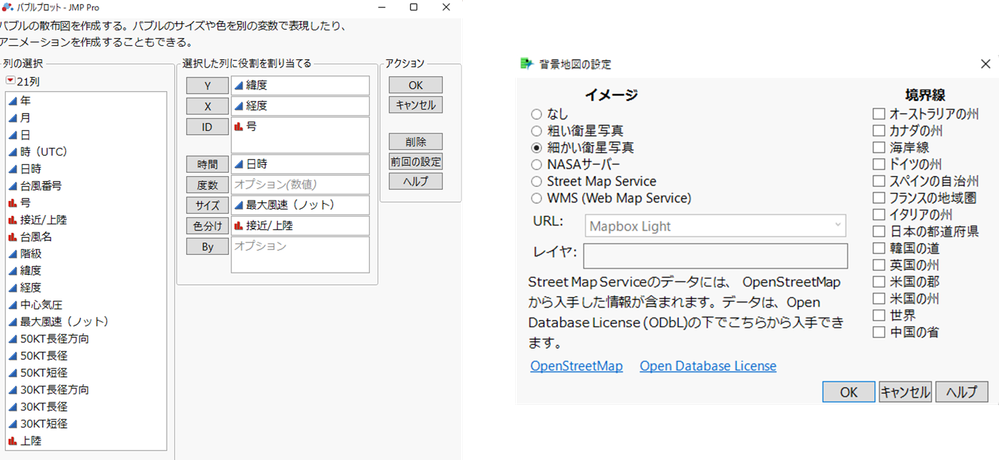
Task: Click the empty By option field
Action: [x=300, y=255]
